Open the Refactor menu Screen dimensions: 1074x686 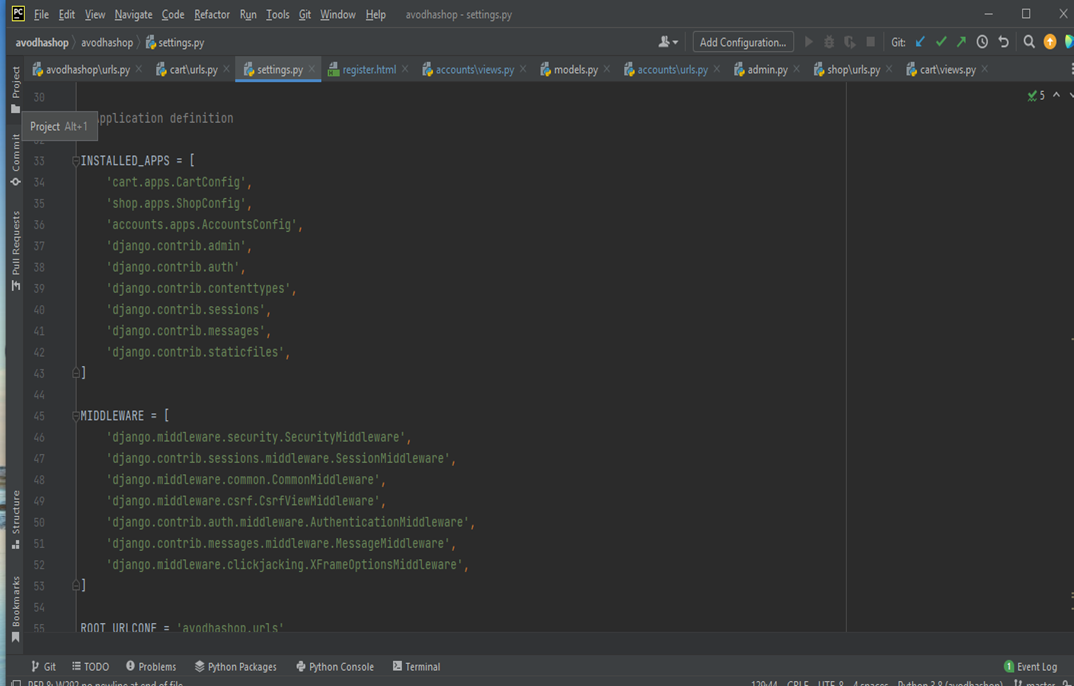tap(211, 14)
